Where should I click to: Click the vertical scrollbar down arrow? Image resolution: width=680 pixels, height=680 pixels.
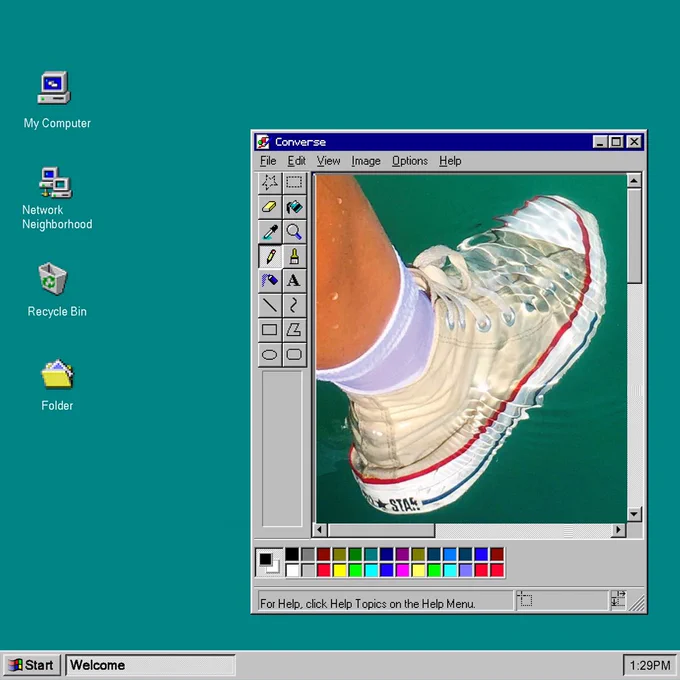(x=634, y=514)
